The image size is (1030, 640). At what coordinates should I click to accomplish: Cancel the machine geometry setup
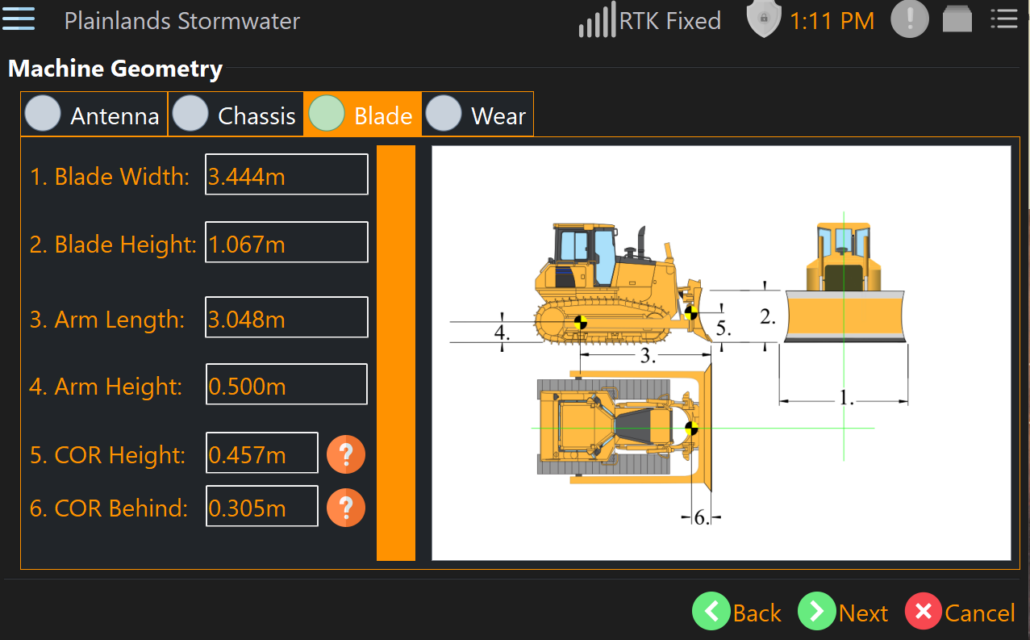click(x=960, y=612)
